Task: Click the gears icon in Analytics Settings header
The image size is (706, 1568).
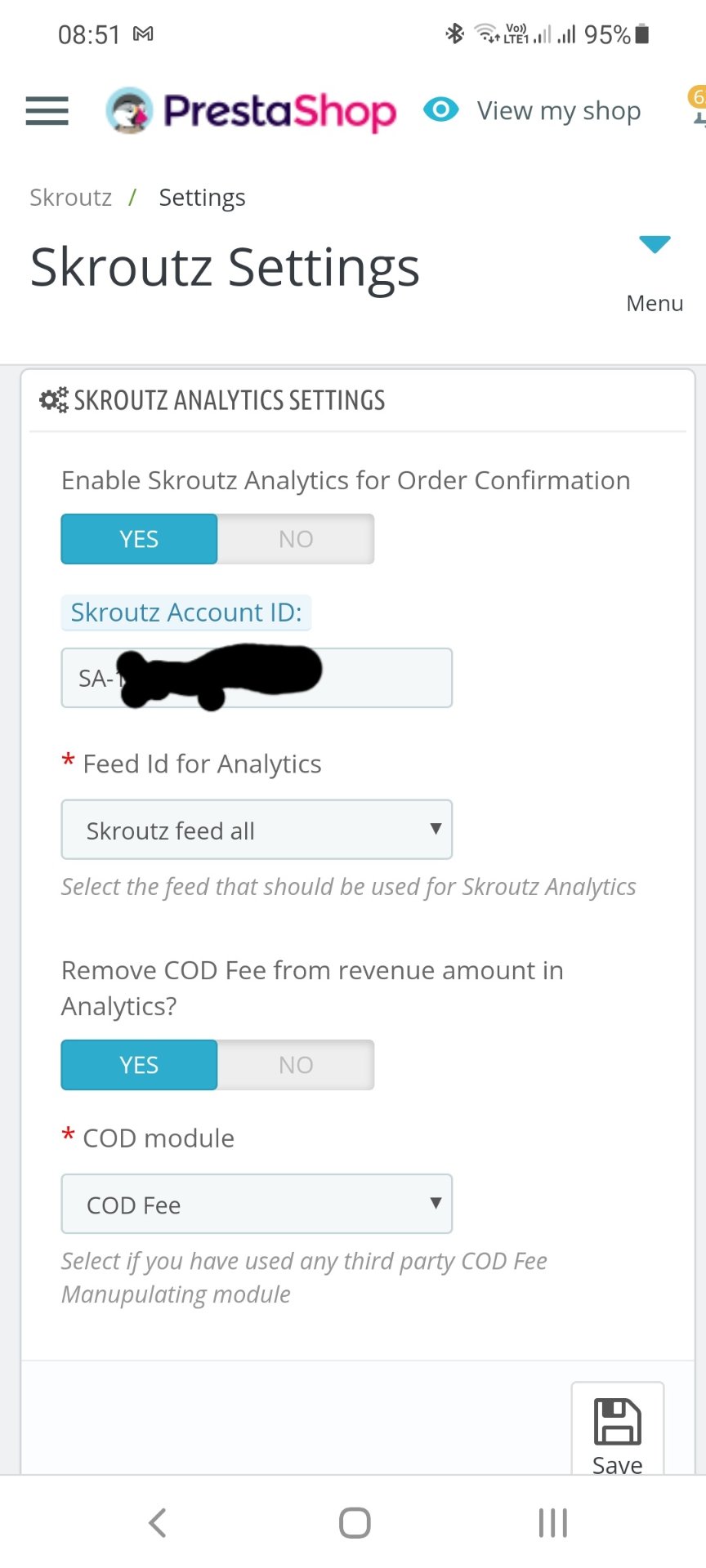Action: [x=54, y=400]
